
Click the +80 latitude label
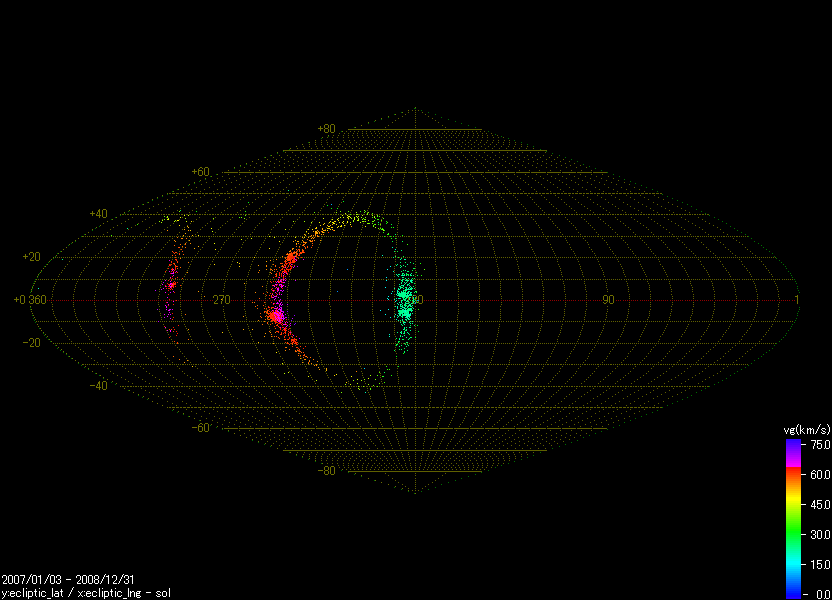click(x=326, y=129)
